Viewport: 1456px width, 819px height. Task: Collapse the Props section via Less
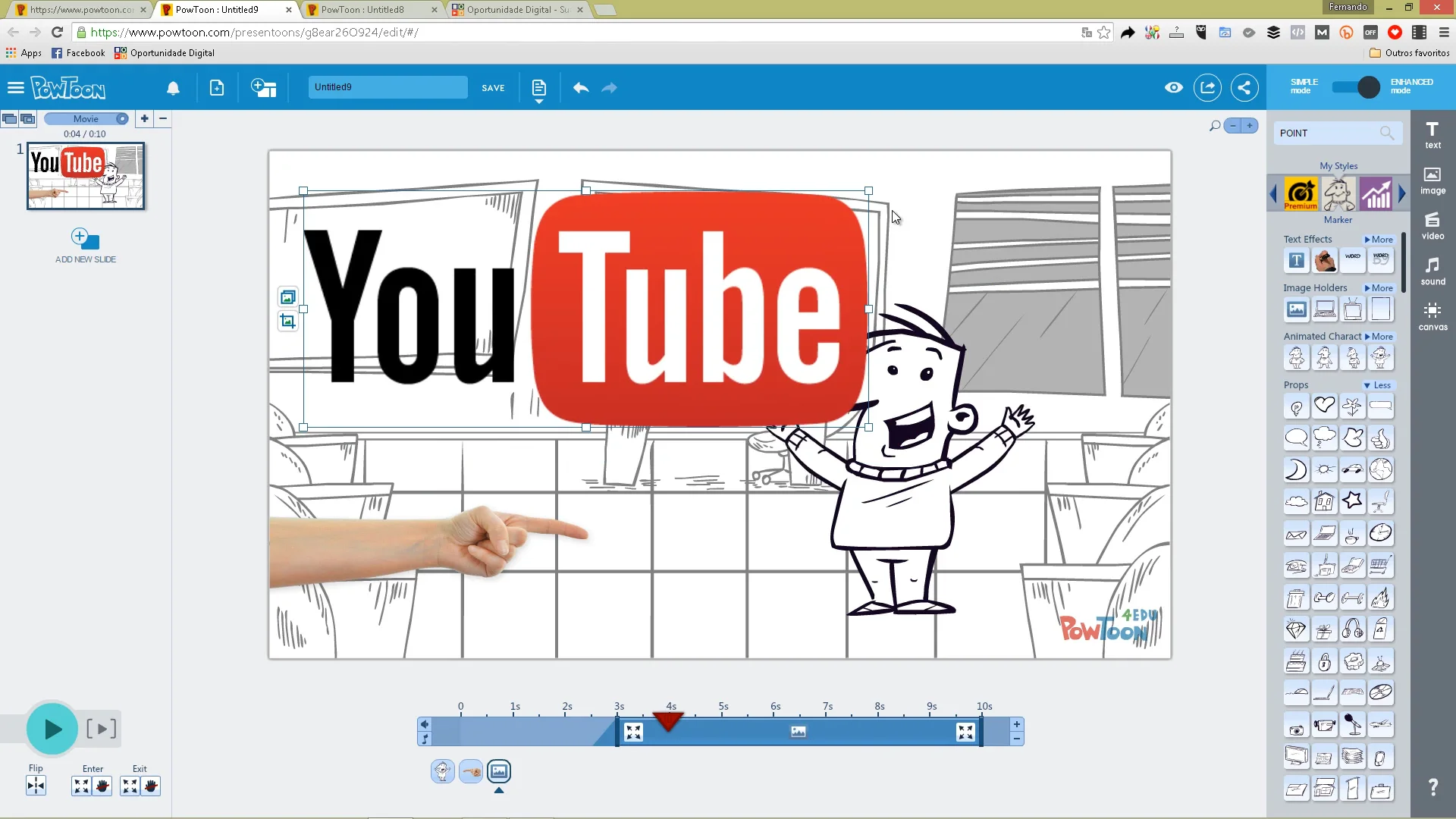point(1377,384)
